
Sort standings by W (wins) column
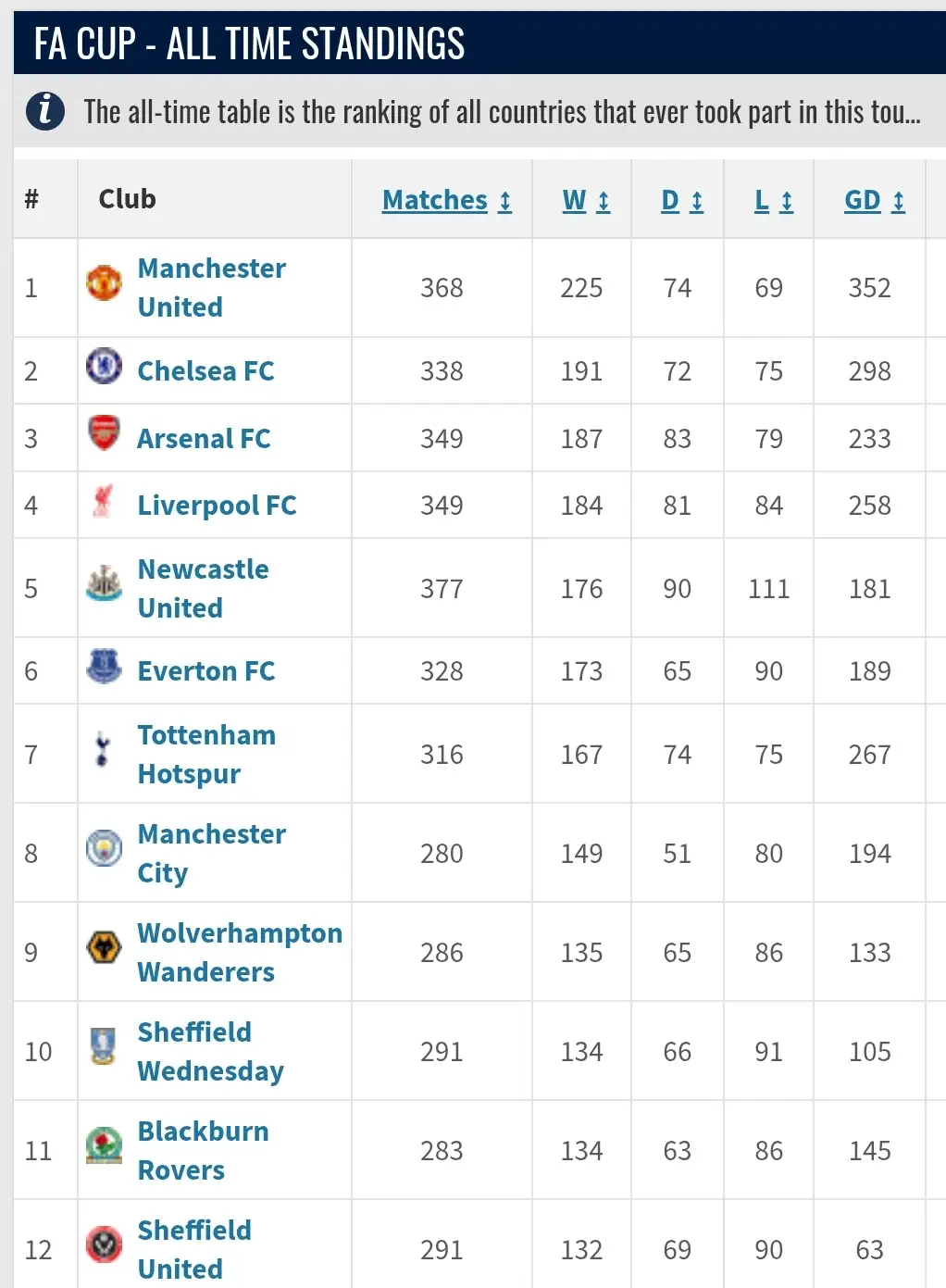[x=586, y=201]
